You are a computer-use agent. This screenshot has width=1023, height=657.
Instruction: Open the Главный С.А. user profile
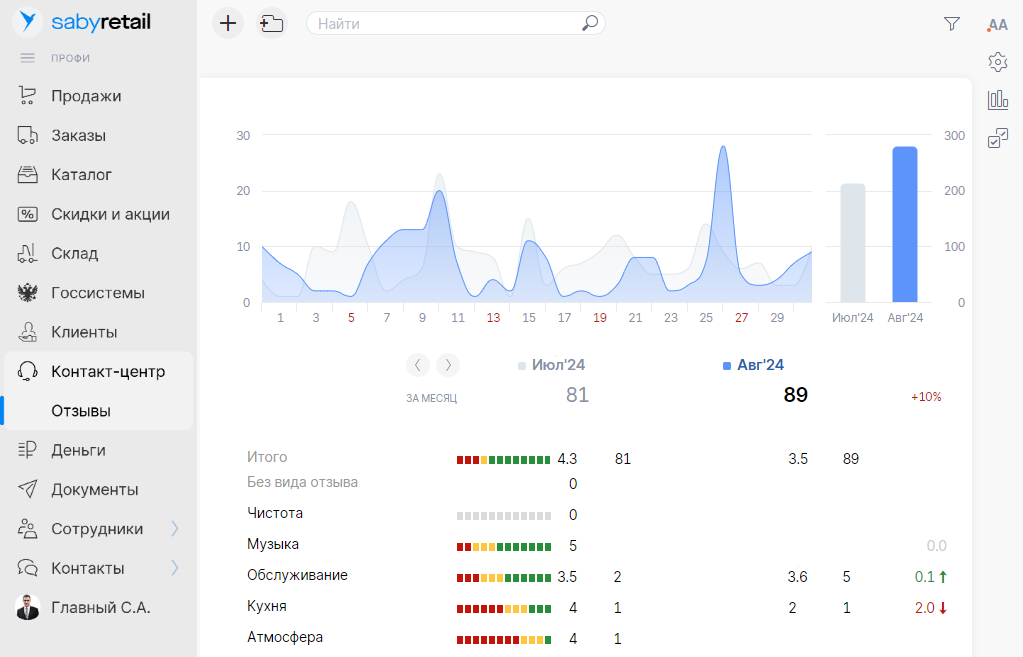(100, 607)
